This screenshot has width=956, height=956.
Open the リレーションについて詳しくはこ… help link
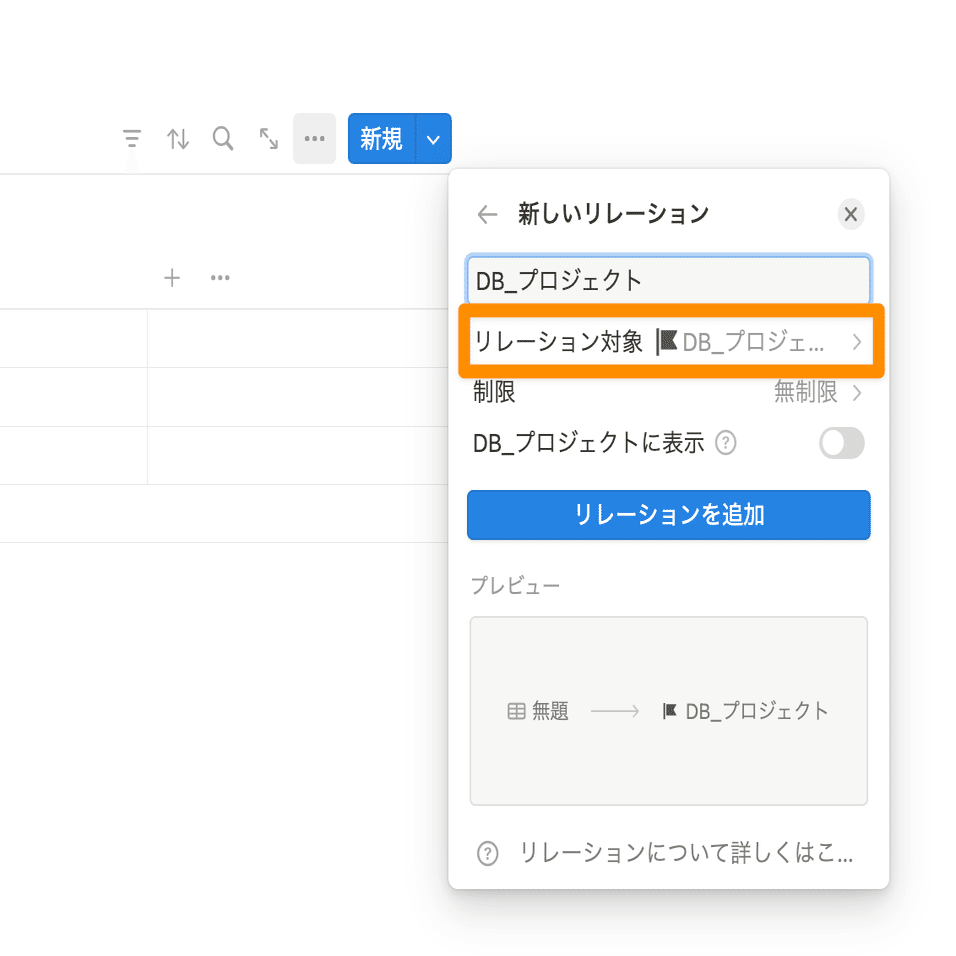(x=669, y=853)
